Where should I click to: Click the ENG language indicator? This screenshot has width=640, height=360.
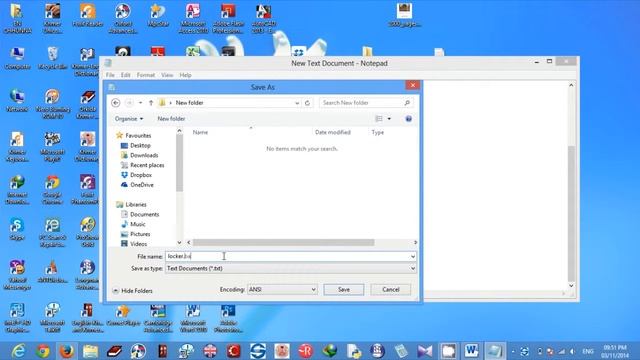588,351
